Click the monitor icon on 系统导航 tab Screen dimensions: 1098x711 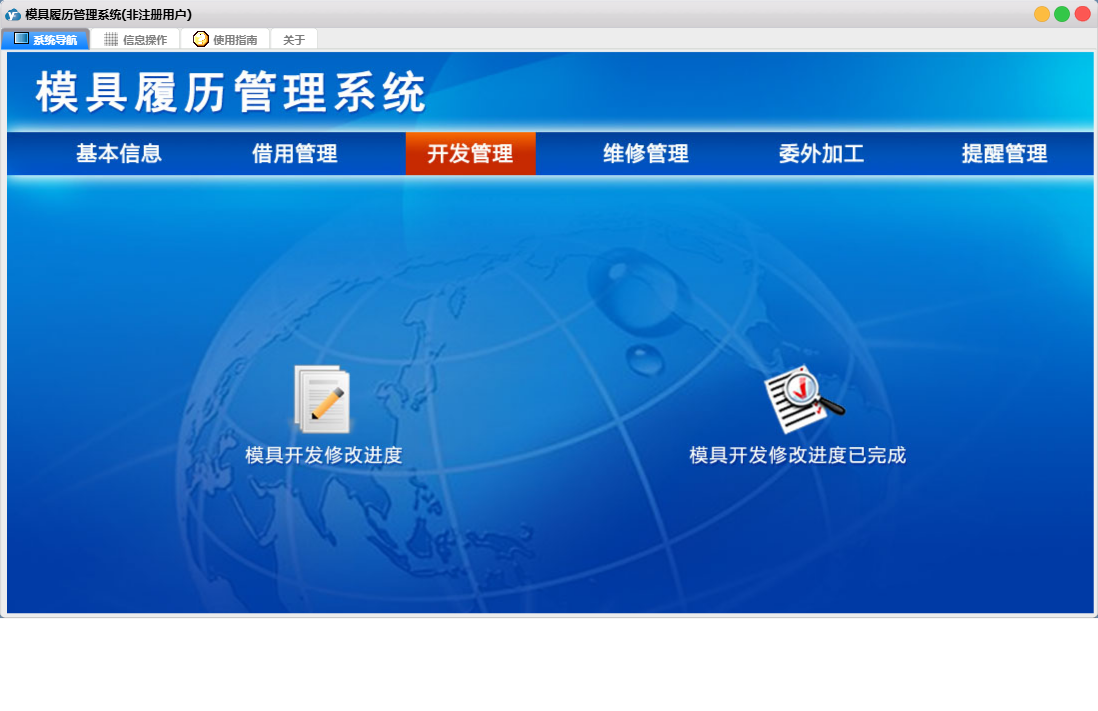coord(22,39)
